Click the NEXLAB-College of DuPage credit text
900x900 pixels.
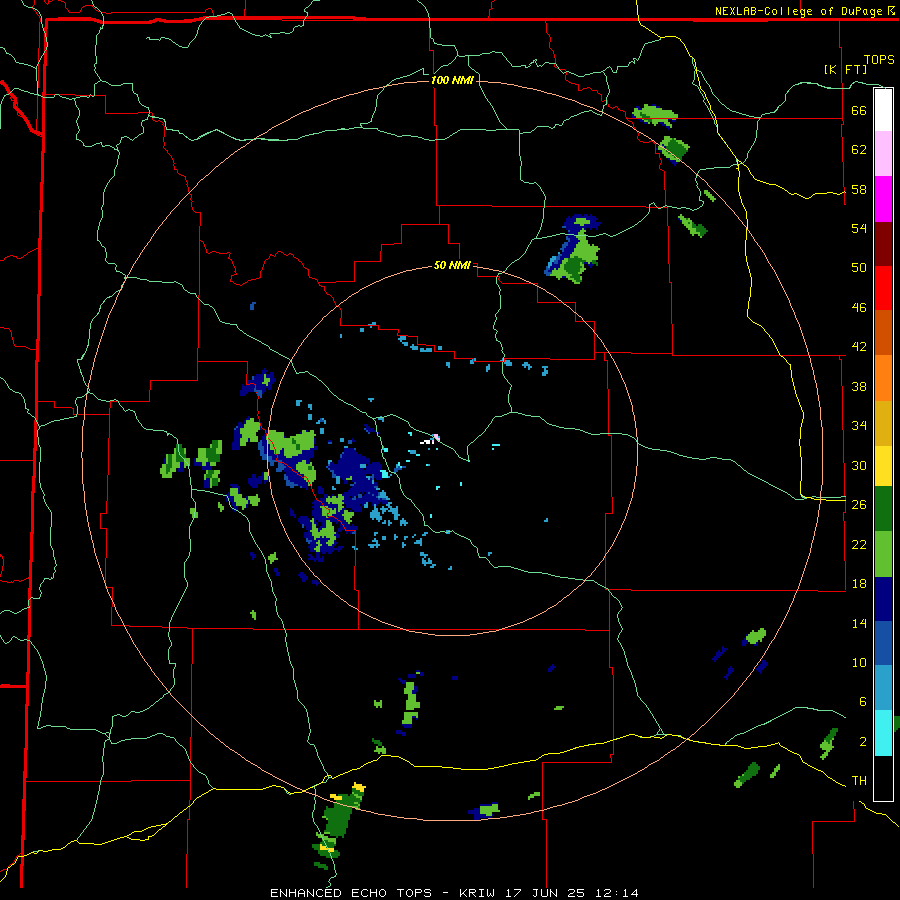coord(800,11)
